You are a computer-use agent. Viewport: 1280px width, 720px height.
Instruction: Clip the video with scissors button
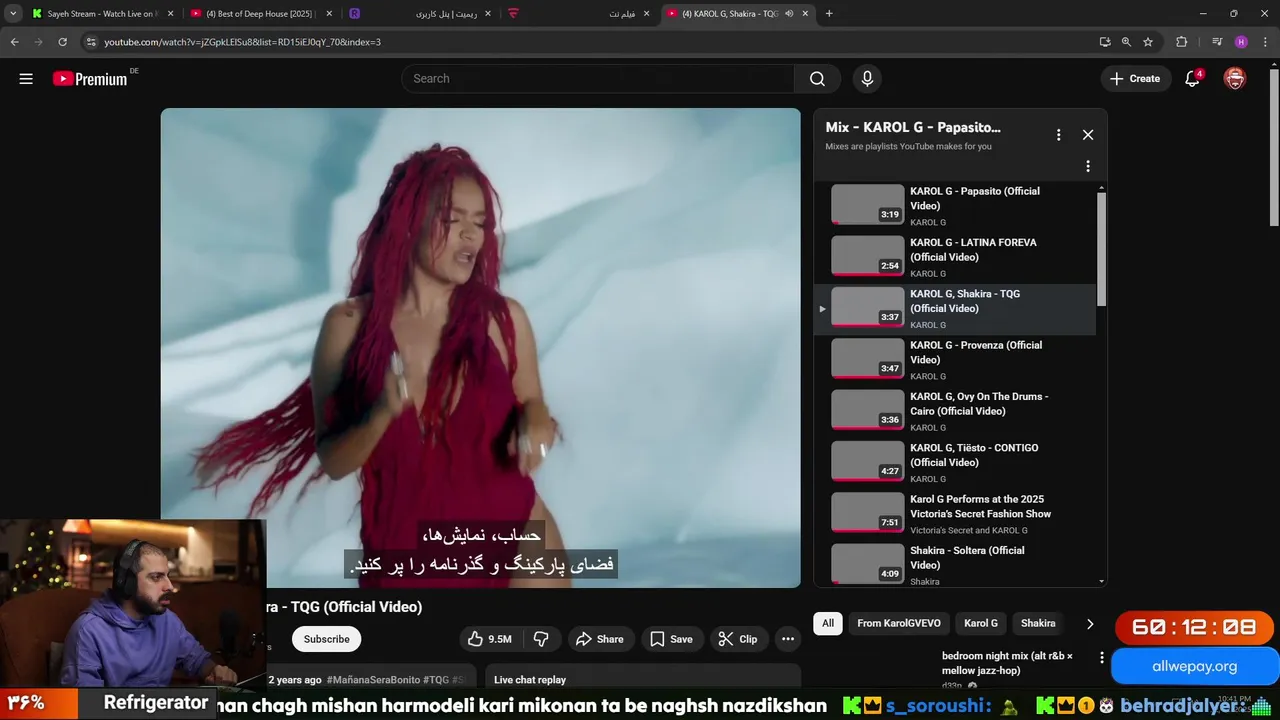[x=738, y=639]
